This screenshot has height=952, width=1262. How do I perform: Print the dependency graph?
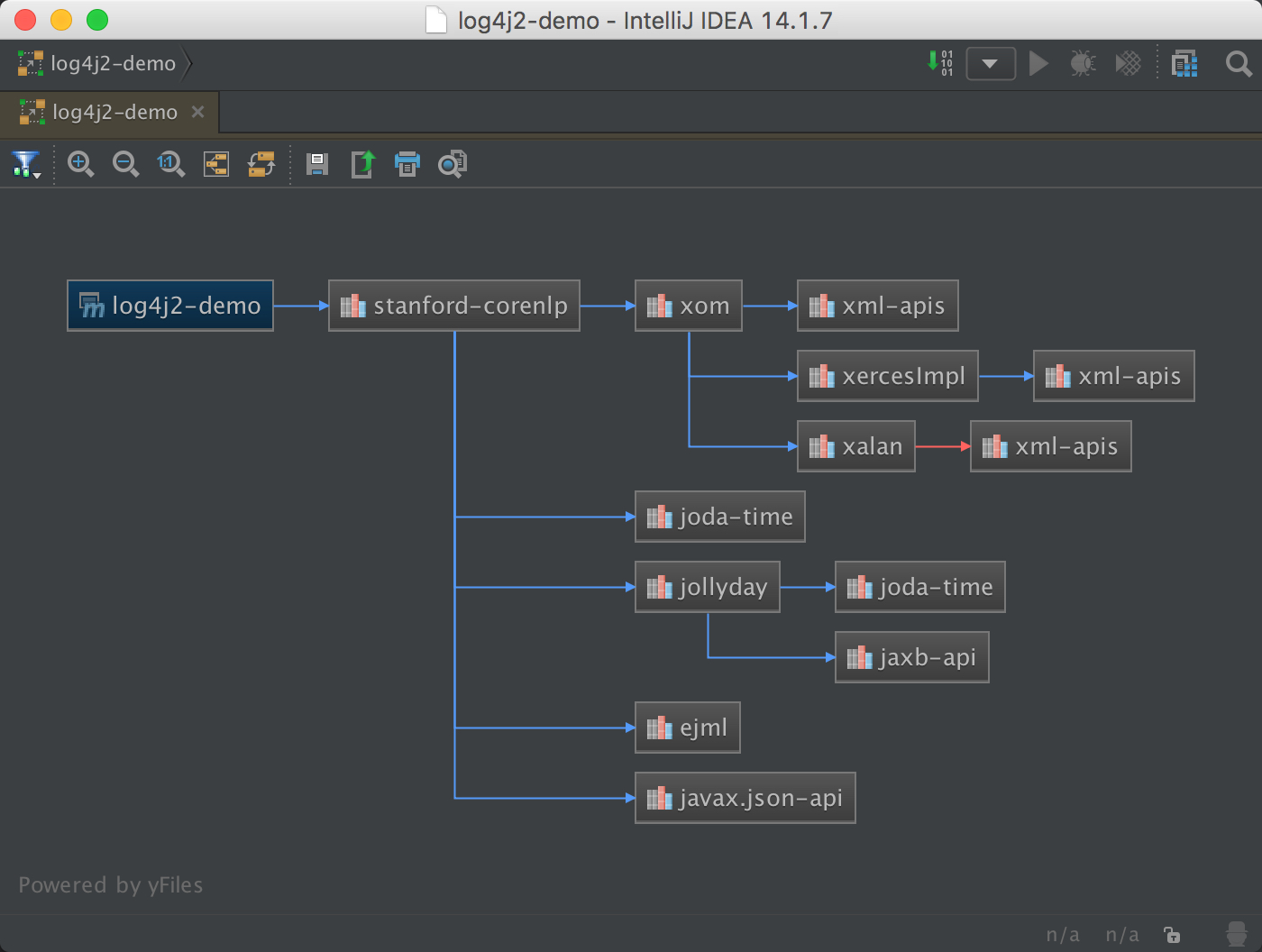click(x=407, y=164)
